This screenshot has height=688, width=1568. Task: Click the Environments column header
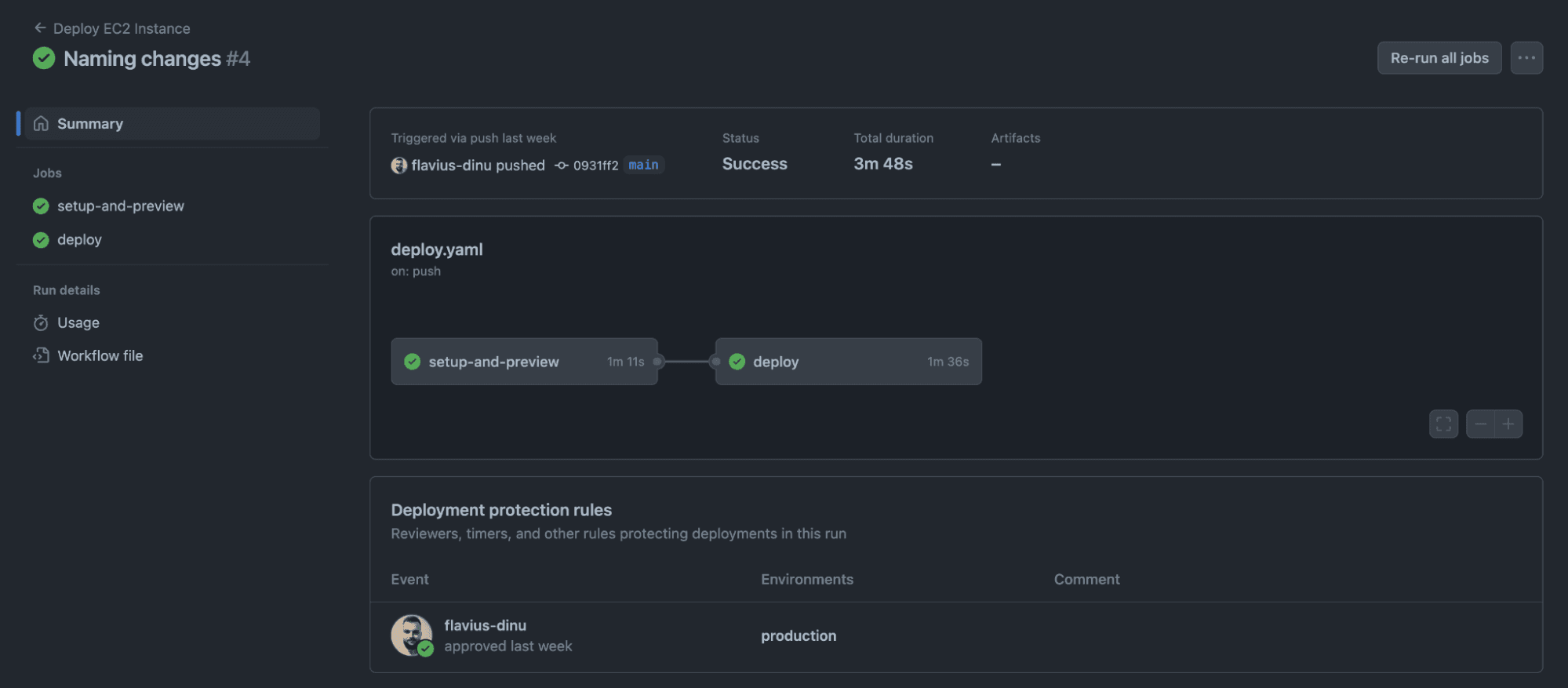(807, 580)
